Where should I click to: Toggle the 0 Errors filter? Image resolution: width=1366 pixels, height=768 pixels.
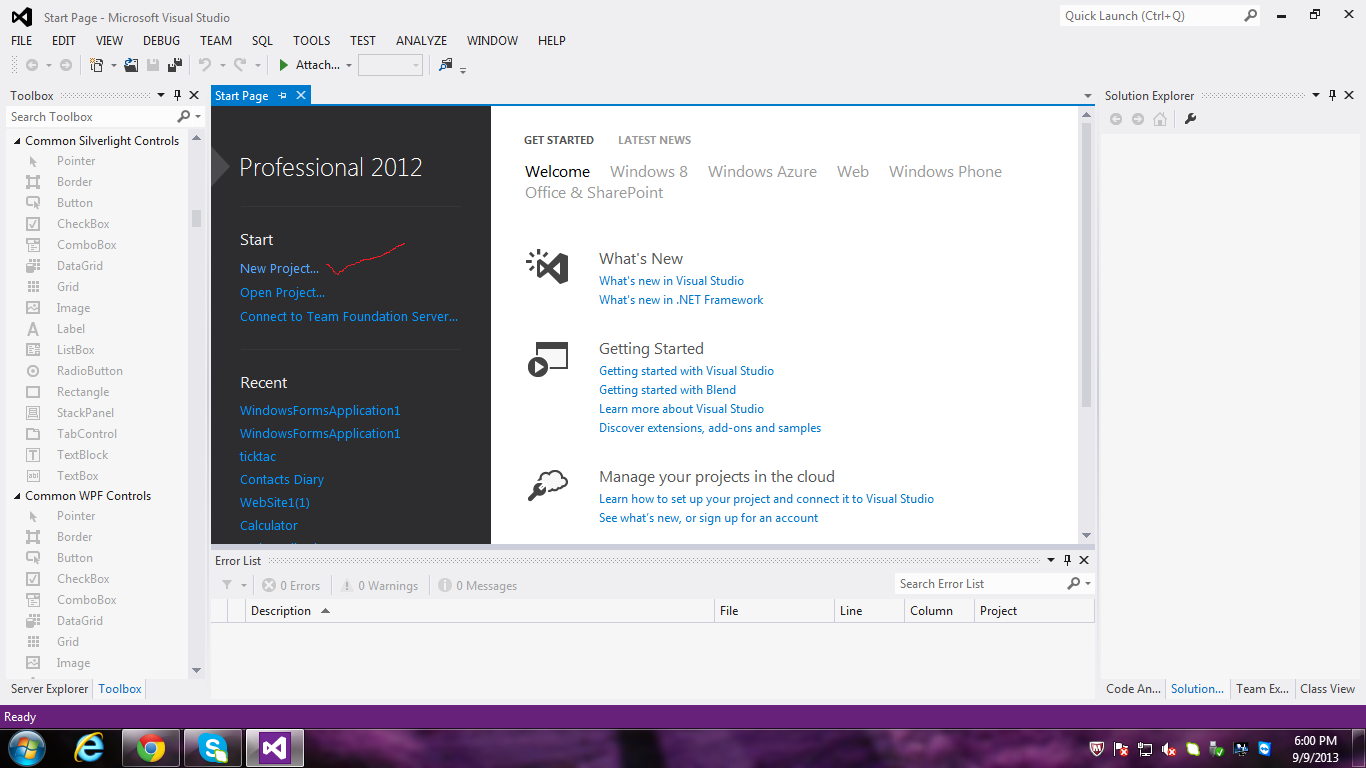click(x=291, y=586)
